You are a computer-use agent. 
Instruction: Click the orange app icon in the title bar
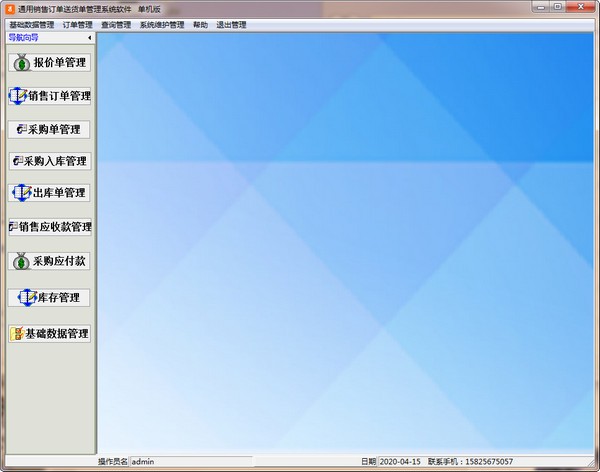9,9
